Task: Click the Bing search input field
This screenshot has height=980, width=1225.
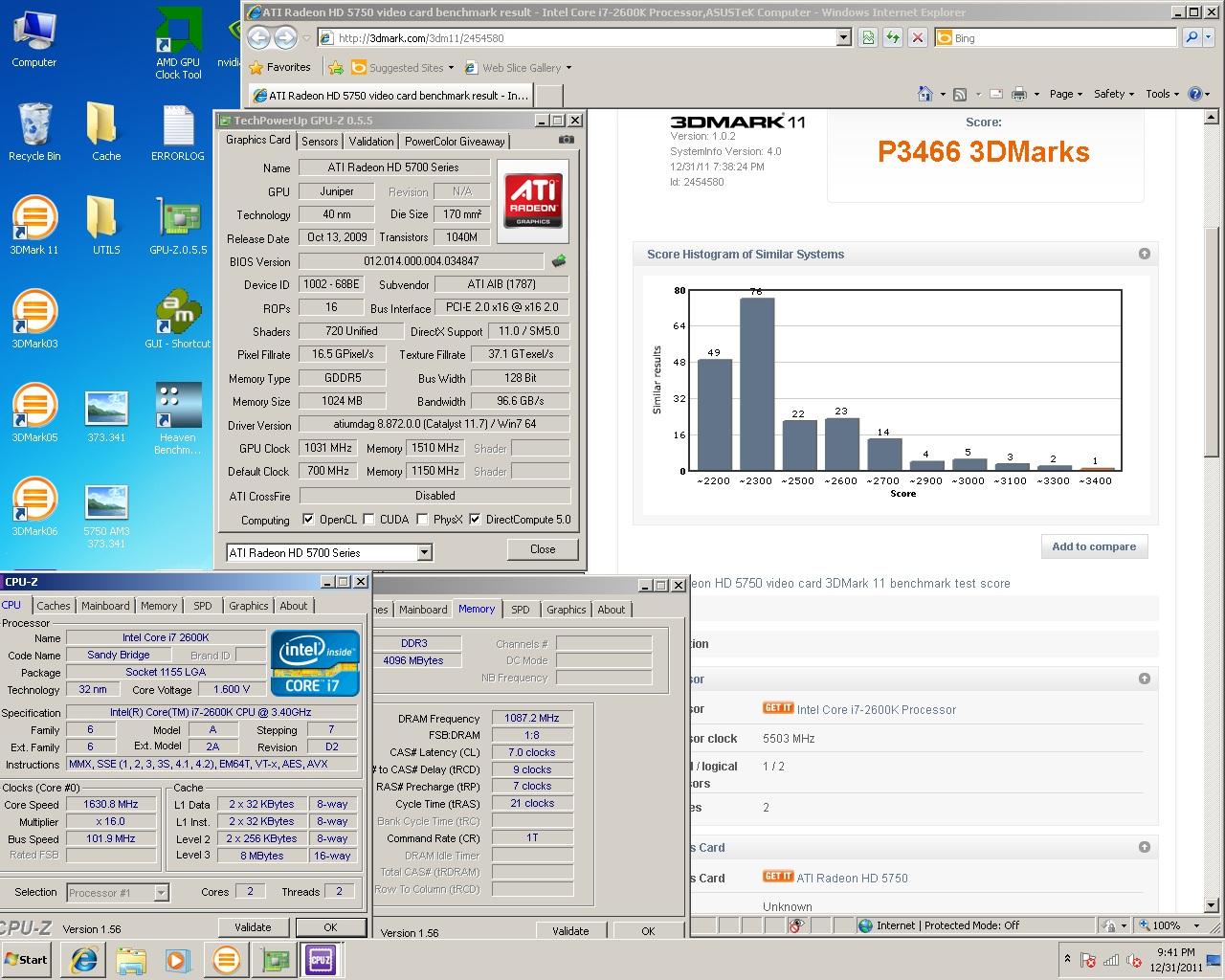Action: pyautogui.click(x=1056, y=37)
